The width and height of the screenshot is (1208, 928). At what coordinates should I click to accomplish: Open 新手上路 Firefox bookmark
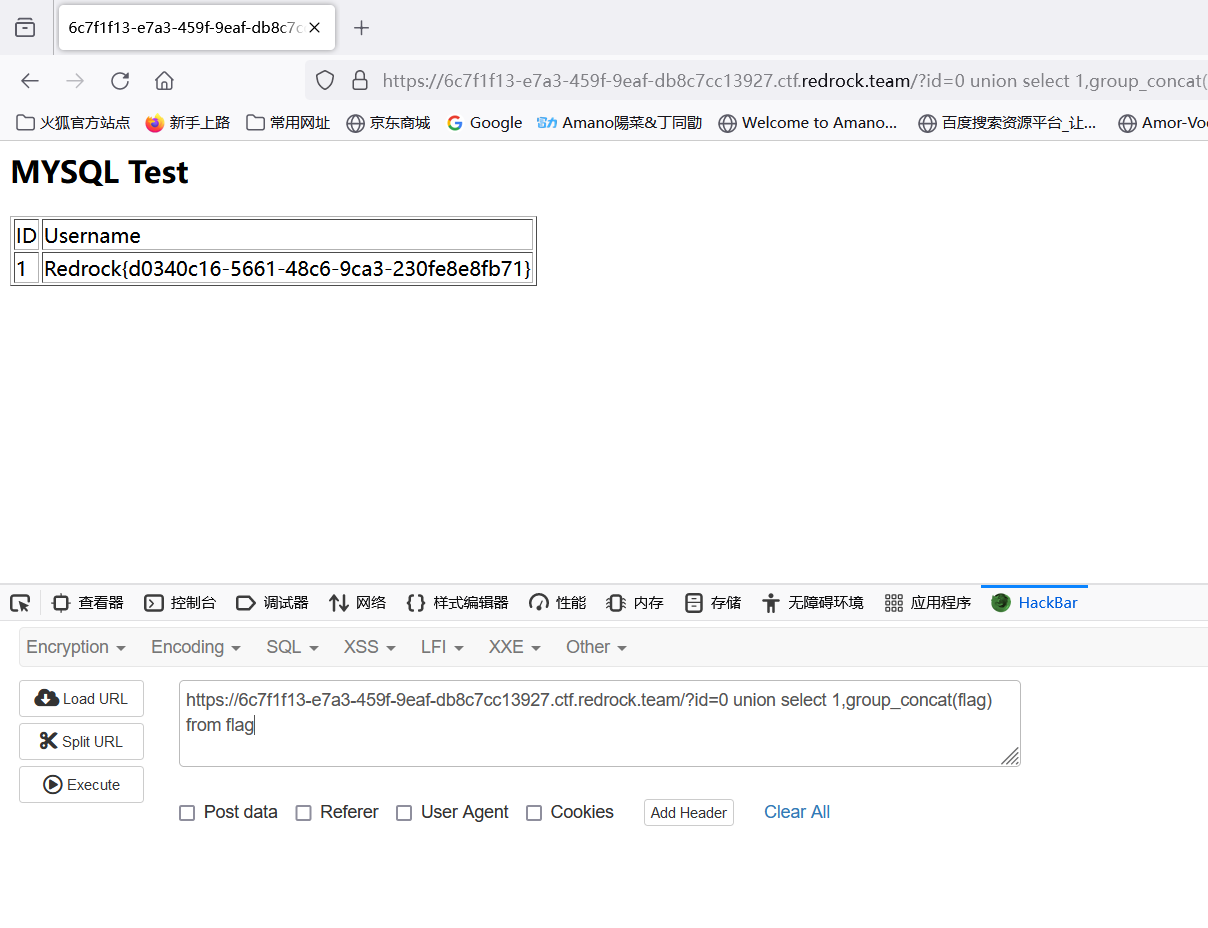click(x=188, y=123)
